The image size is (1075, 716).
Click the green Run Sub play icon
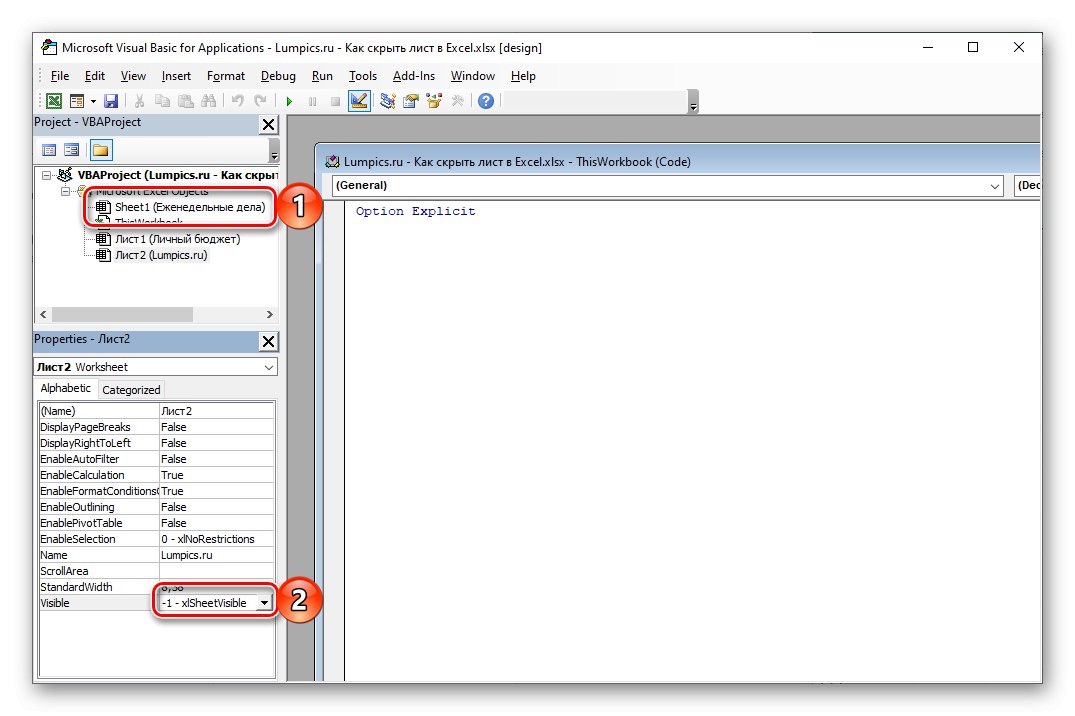point(289,102)
